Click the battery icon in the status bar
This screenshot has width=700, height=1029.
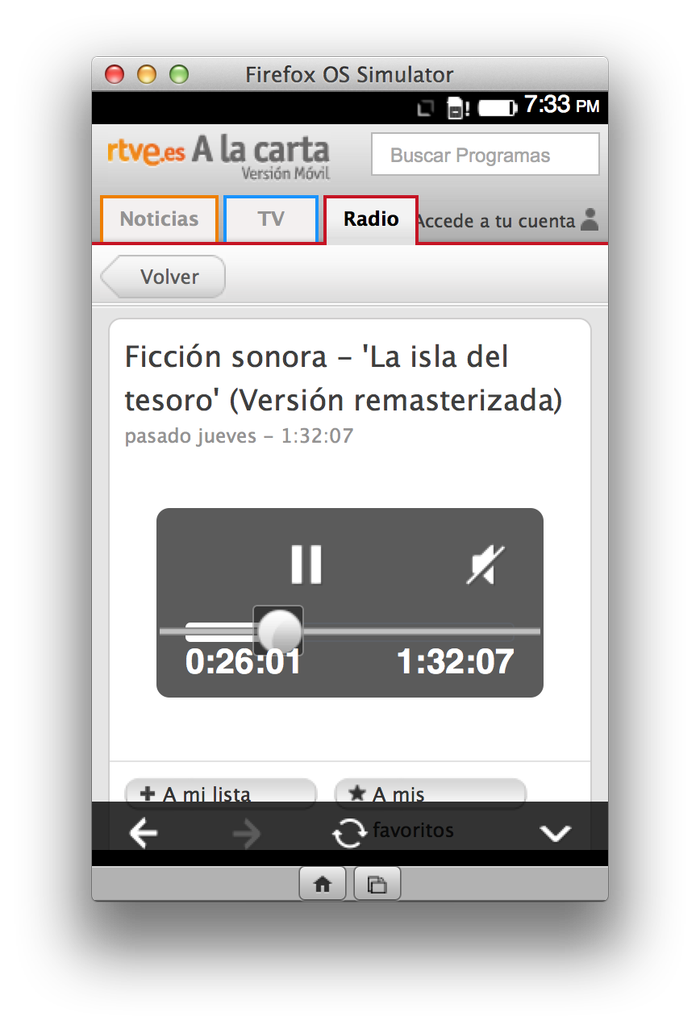tap(497, 108)
